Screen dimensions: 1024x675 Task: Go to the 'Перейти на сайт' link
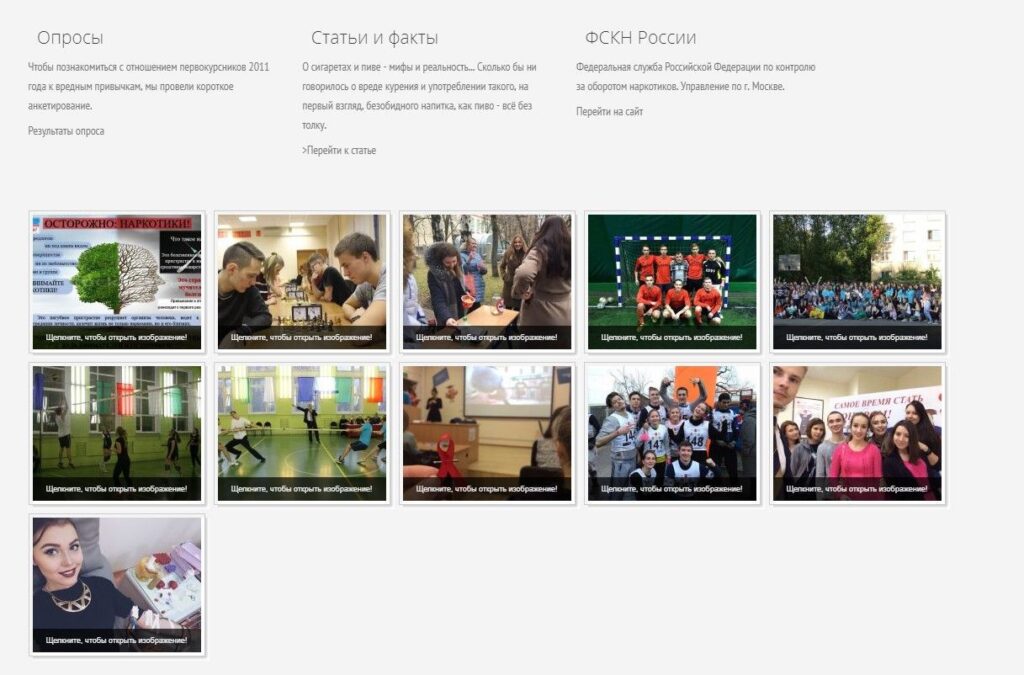coord(609,112)
